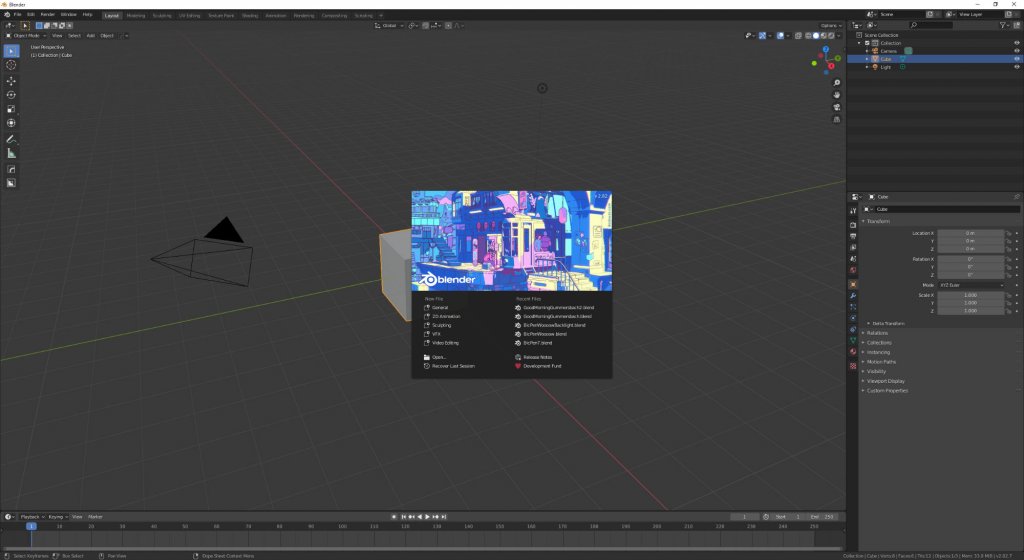
Task: Select the Annotate pencil tool
Action: coord(11,138)
